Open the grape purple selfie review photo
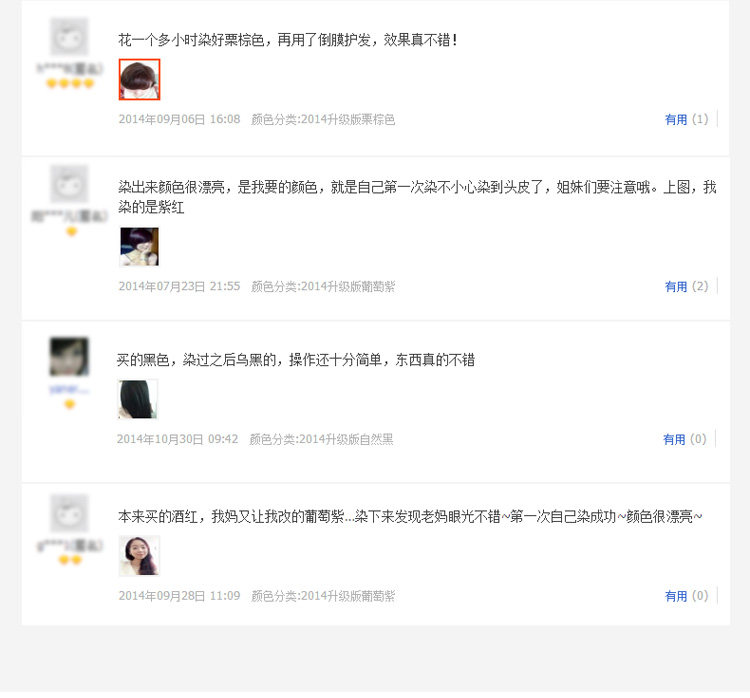 pos(139,555)
